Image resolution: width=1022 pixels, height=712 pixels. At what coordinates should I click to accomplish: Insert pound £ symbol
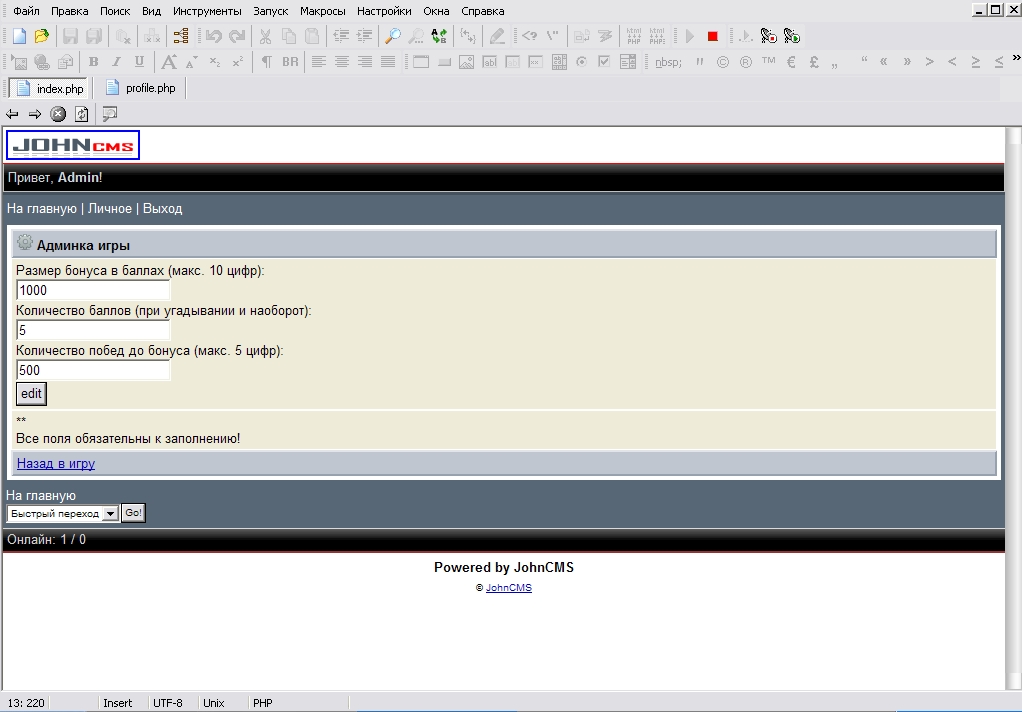click(x=814, y=62)
